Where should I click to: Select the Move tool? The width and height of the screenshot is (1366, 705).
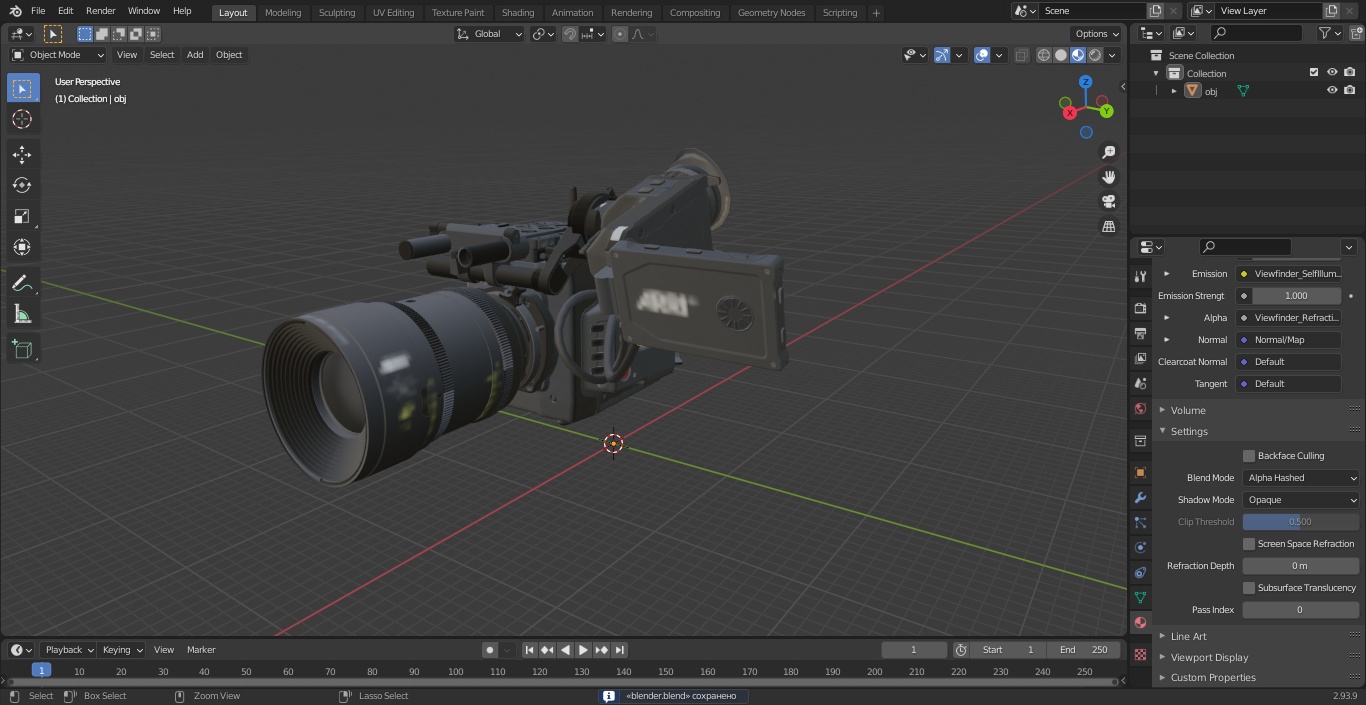tap(22, 154)
